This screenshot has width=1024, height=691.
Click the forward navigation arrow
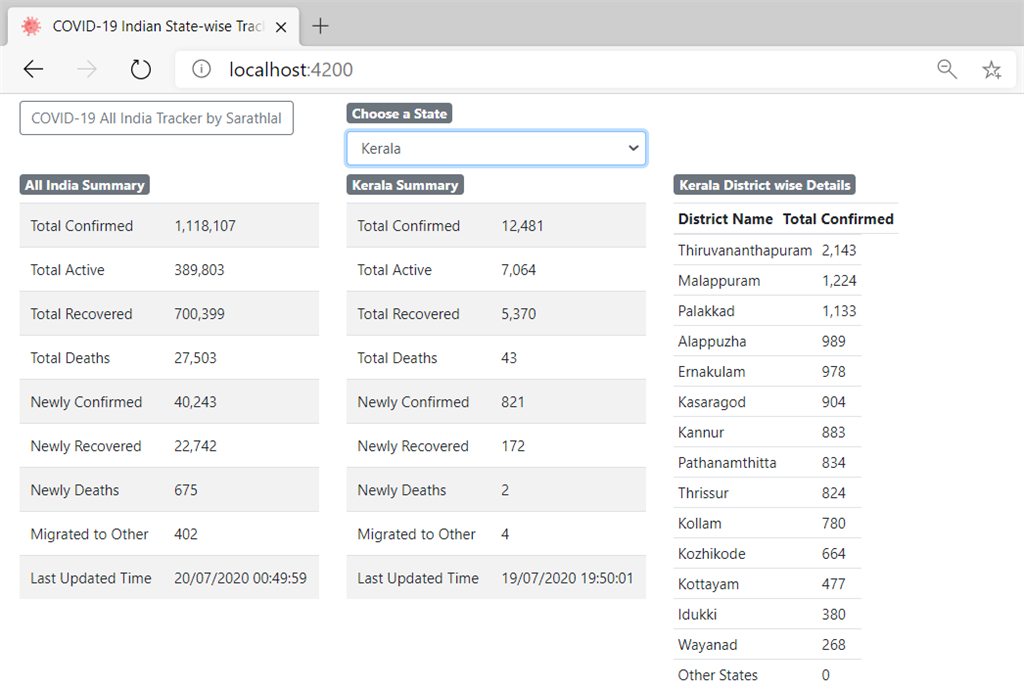pyautogui.click(x=87, y=69)
